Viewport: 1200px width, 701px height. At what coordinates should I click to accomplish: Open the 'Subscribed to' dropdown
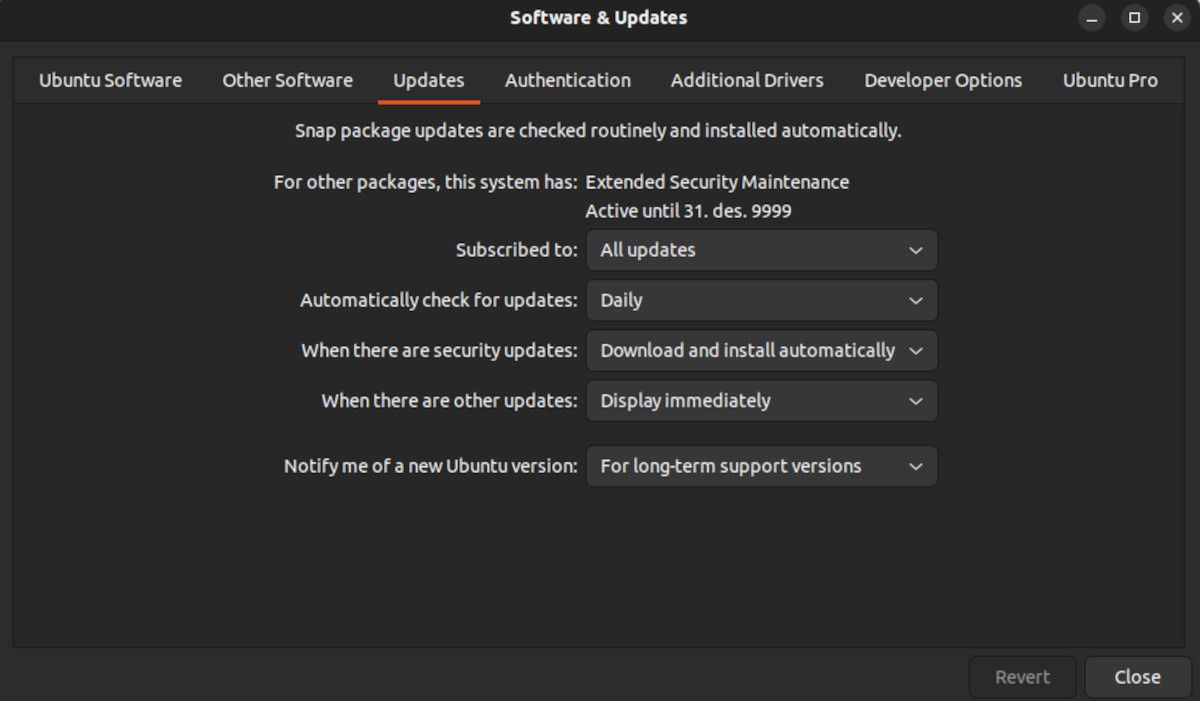pyautogui.click(x=761, y=250)
